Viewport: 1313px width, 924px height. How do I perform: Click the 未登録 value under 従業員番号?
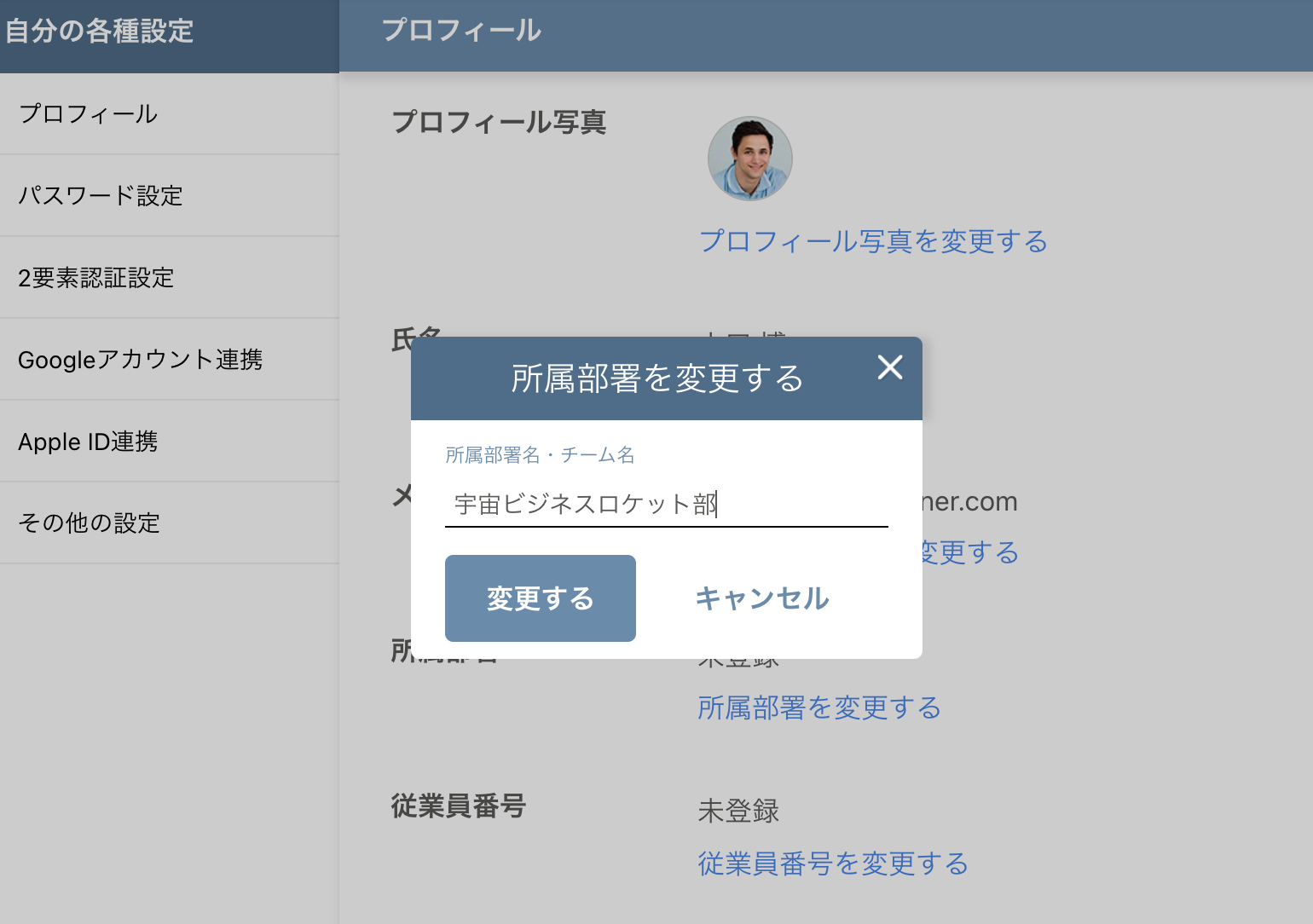pyautogui.click(x=738, y=811)
